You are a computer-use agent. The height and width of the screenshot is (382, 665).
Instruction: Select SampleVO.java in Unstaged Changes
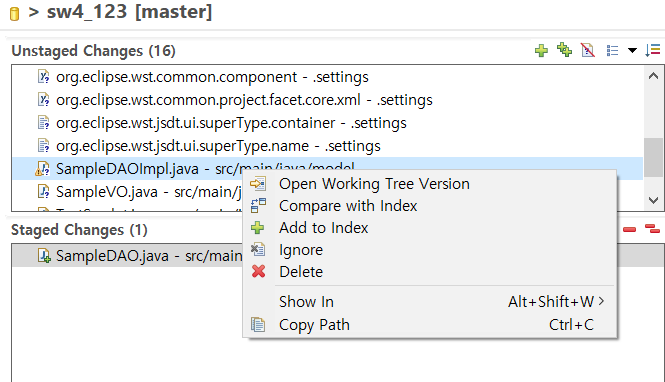tap(127, 192)
